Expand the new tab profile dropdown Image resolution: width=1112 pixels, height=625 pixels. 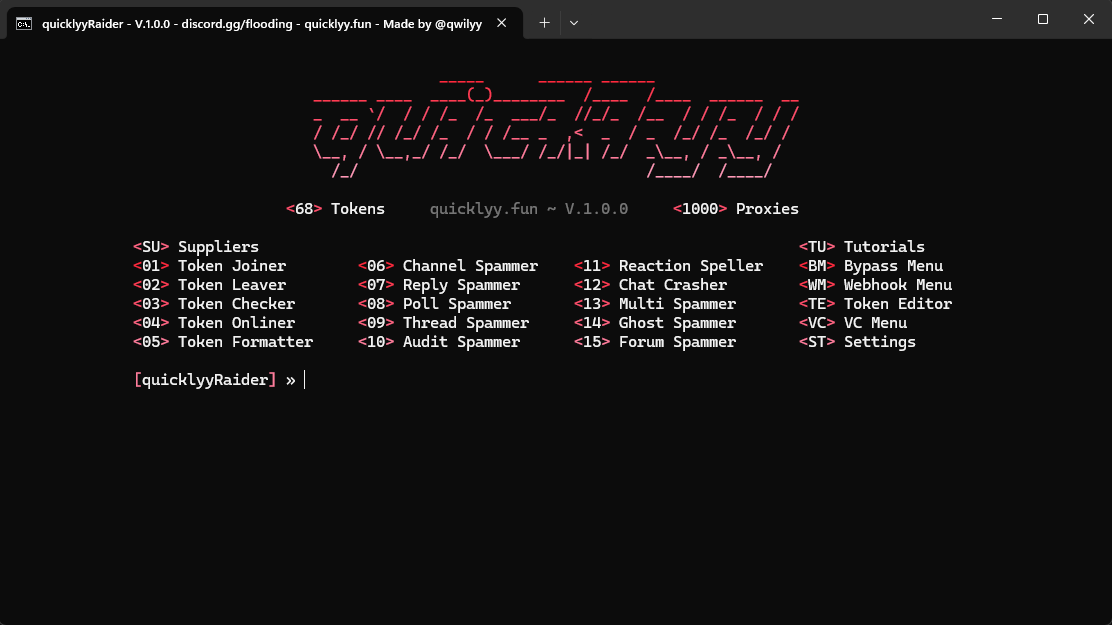coord(574,23)
